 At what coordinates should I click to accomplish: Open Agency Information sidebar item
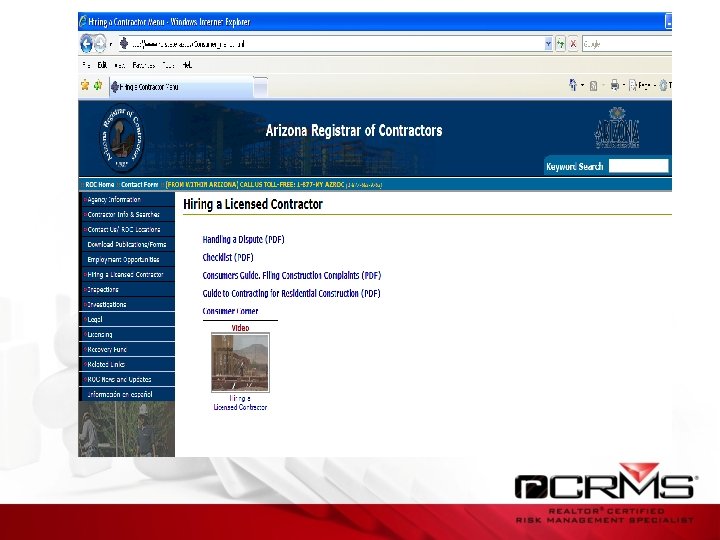pyautogui.click(x=128, y=200)
